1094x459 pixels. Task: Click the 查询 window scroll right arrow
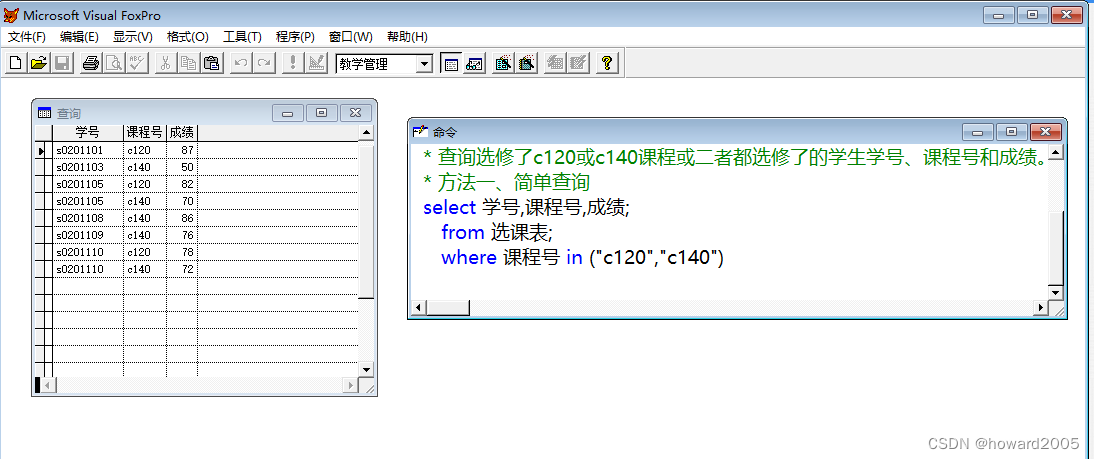[350, 385]
